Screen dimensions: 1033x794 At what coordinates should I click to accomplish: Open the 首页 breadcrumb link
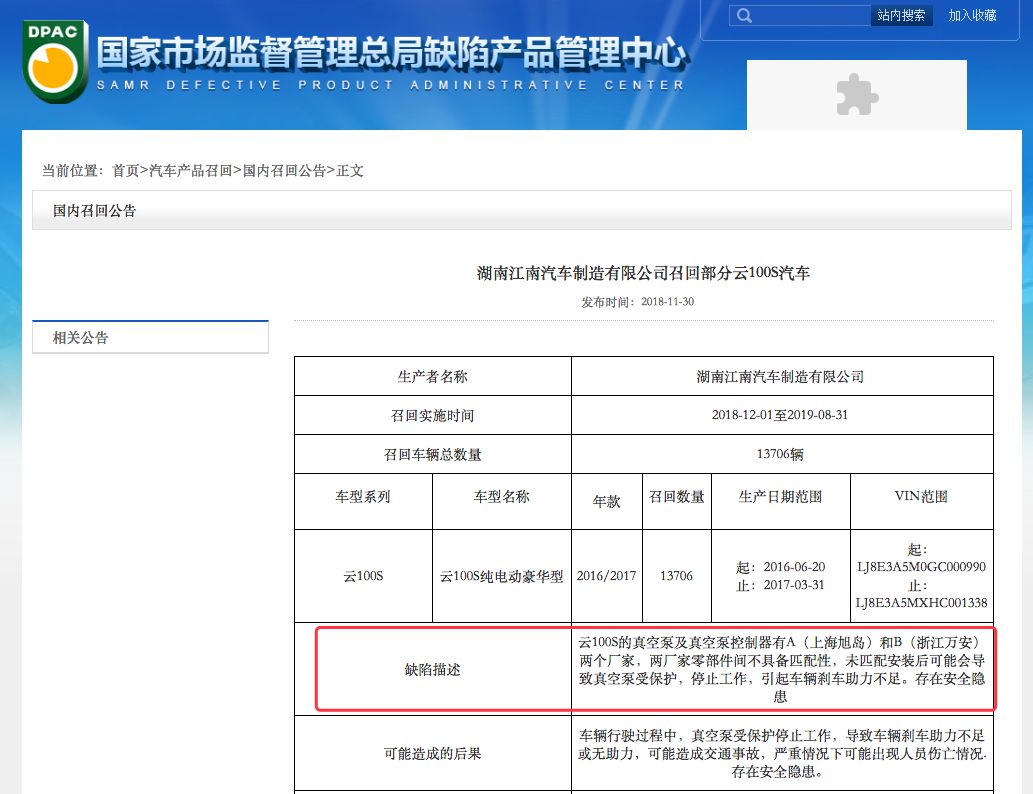pyautogui.click(x=125, y=171)
